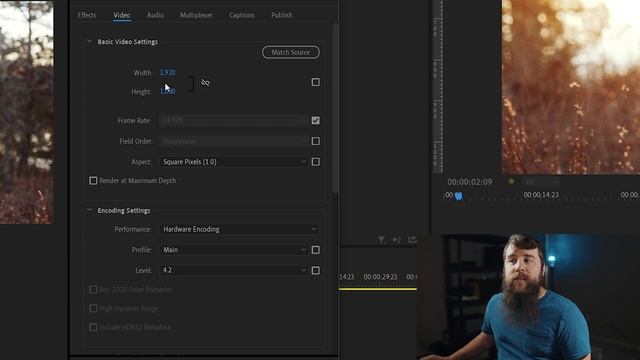This screenshot has height=360, width=640.
Task: Check the High Dynamic Range checkbox
Action: [x=93, y=308]
